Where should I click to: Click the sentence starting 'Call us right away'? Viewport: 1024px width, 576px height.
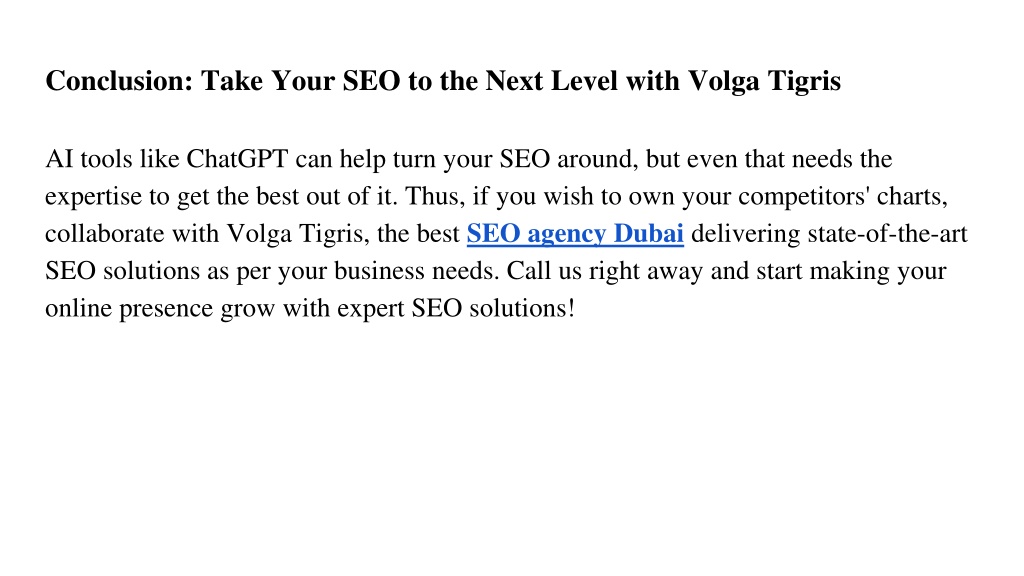(x=726, y=271)
